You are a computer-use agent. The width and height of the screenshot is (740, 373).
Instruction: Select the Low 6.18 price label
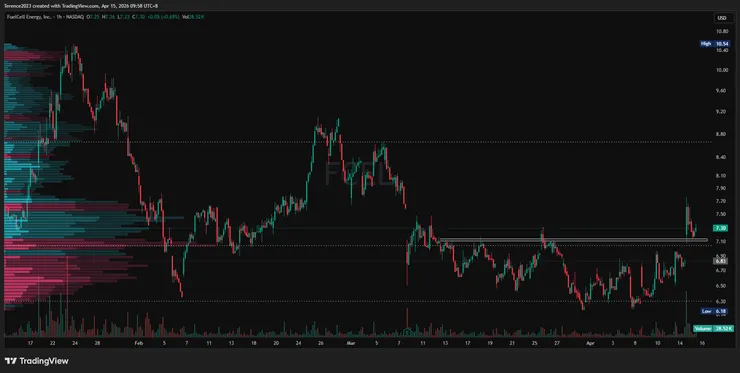click(715, 311)
